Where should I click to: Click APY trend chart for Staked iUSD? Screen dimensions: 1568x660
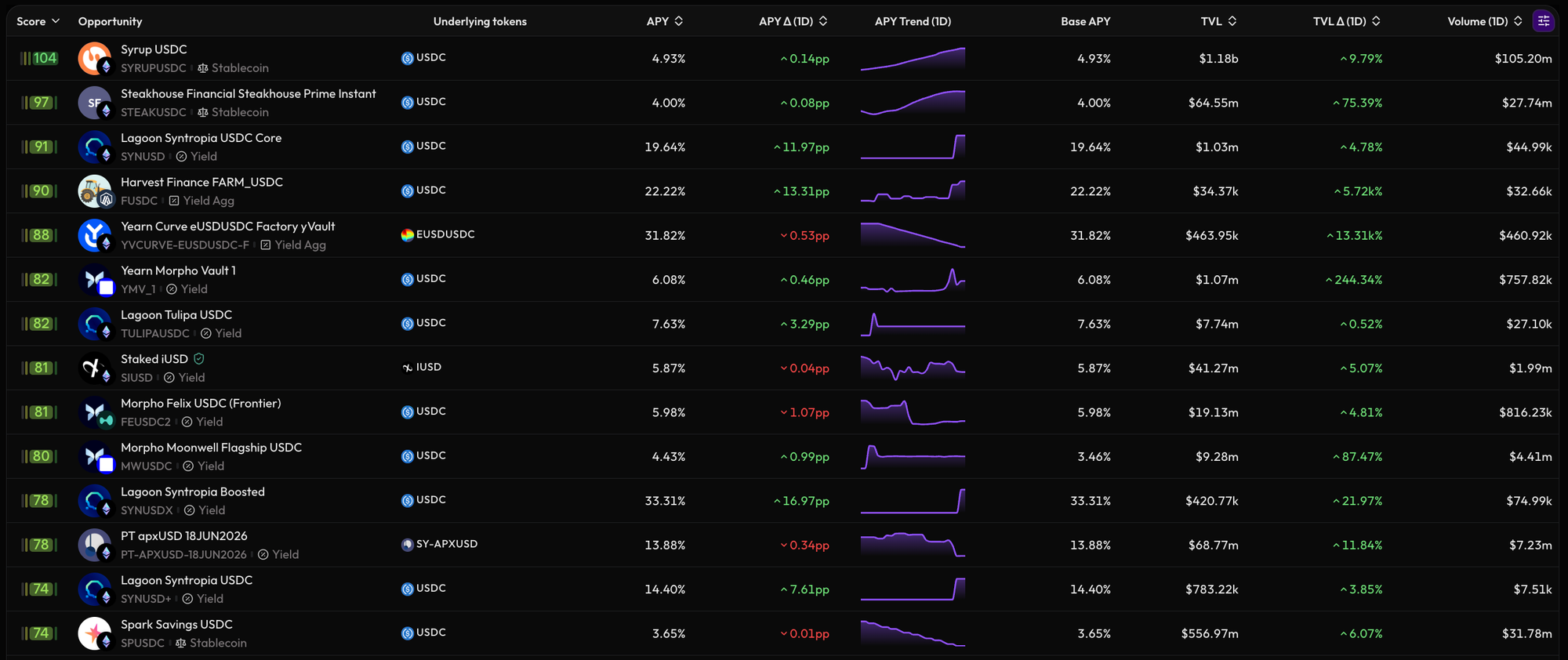[x=913, y=368]
